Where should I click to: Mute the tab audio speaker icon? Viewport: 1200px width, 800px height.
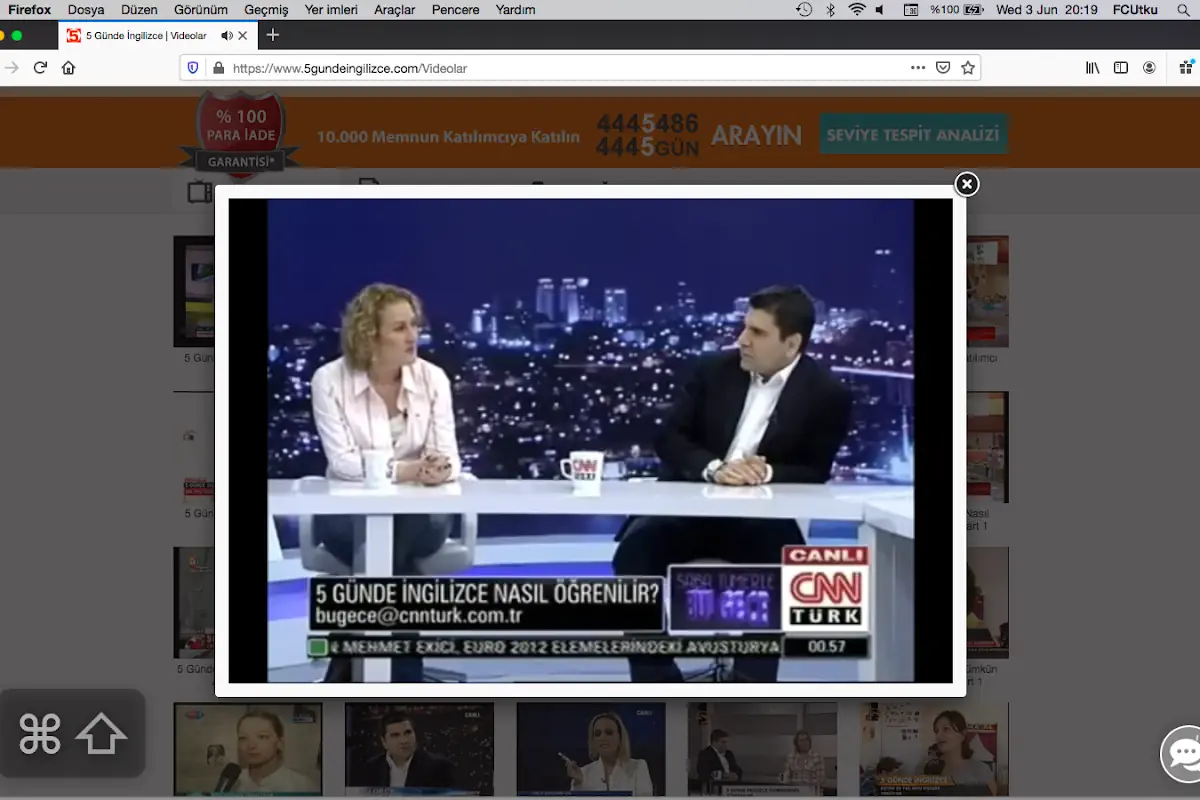[227, 35]
